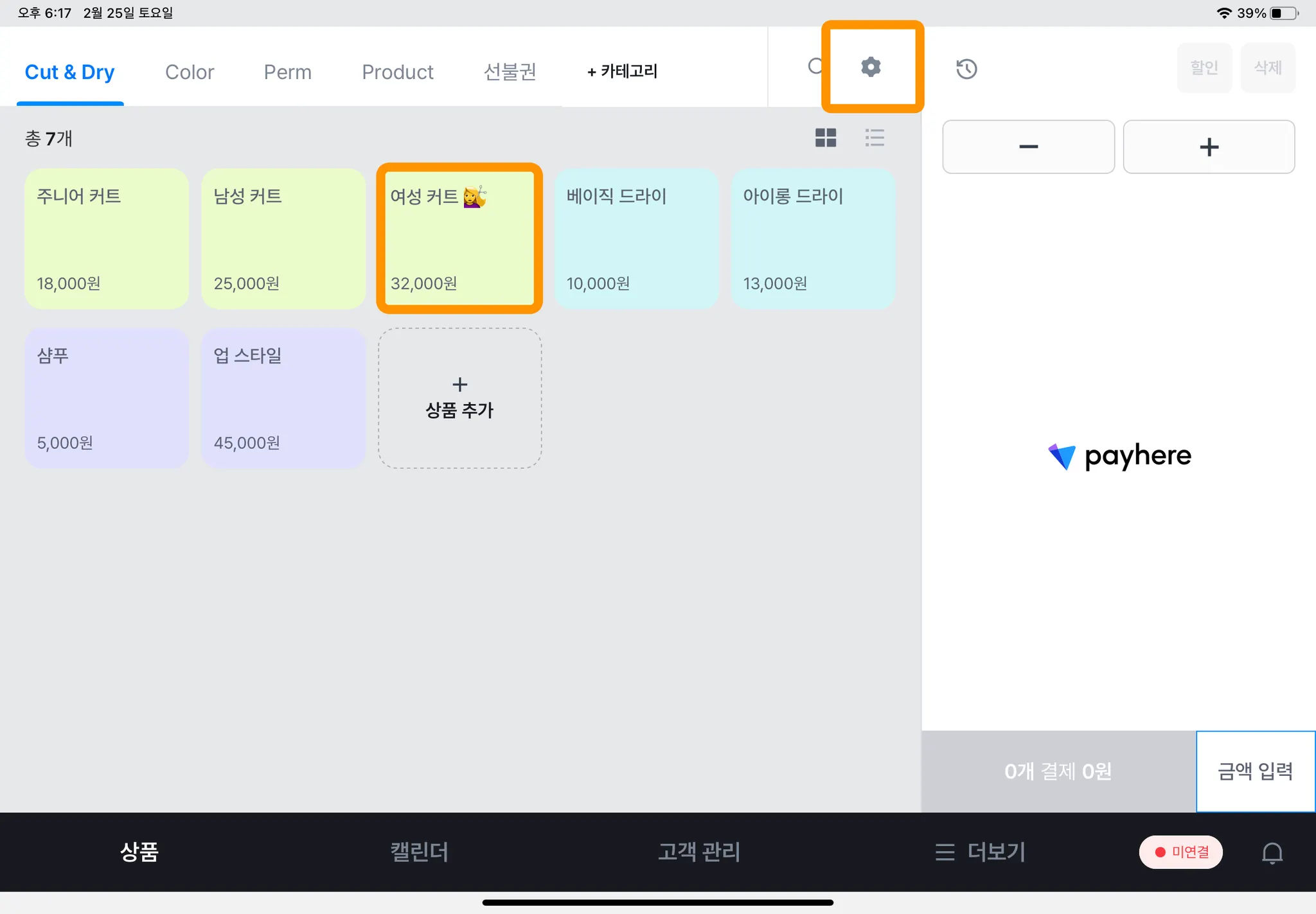The height and width of the screenshot is (914, 1316).
Task: Select the Perm category tab
Action: point(287,72)
